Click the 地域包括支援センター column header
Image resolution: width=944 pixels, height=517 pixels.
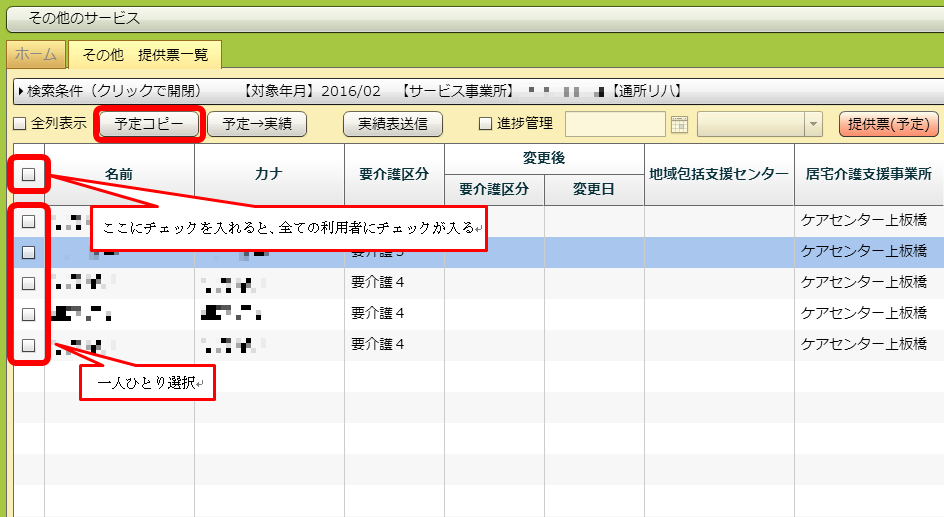[x=719, y=174]
